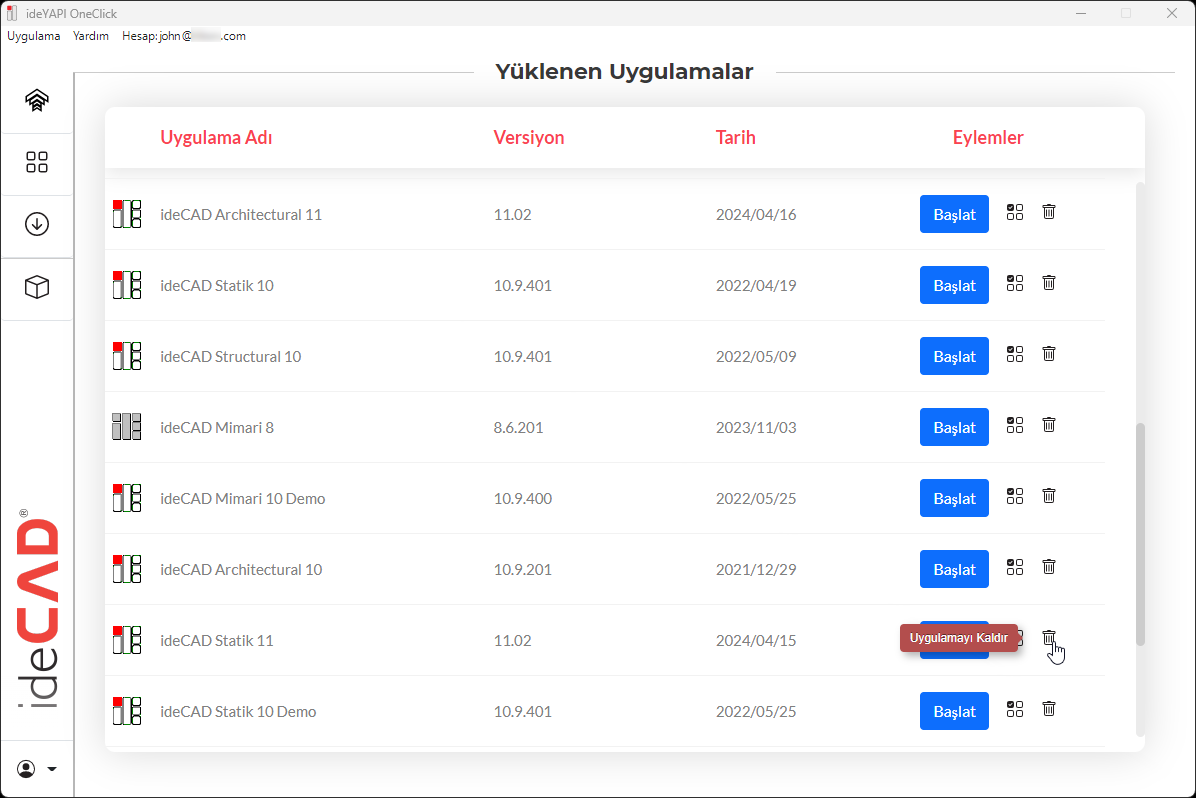The height and width of the screenshot is (798, 1196).
Task: Click the ideCAD Architectural 11 app logo
Action: pyautogui.click(x=127, y=214)
